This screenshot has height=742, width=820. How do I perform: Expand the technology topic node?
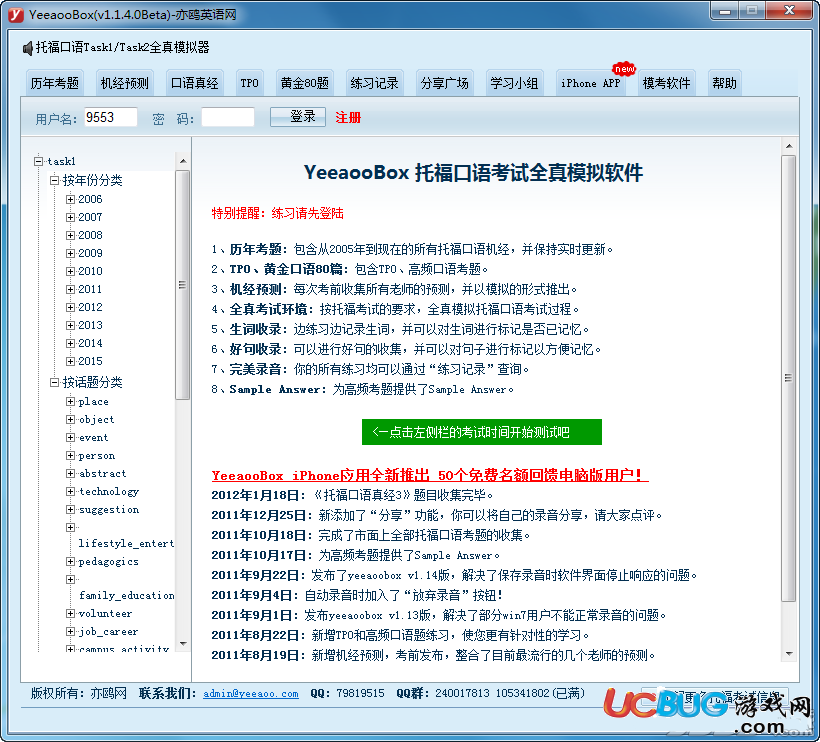[x=70, y=492]
